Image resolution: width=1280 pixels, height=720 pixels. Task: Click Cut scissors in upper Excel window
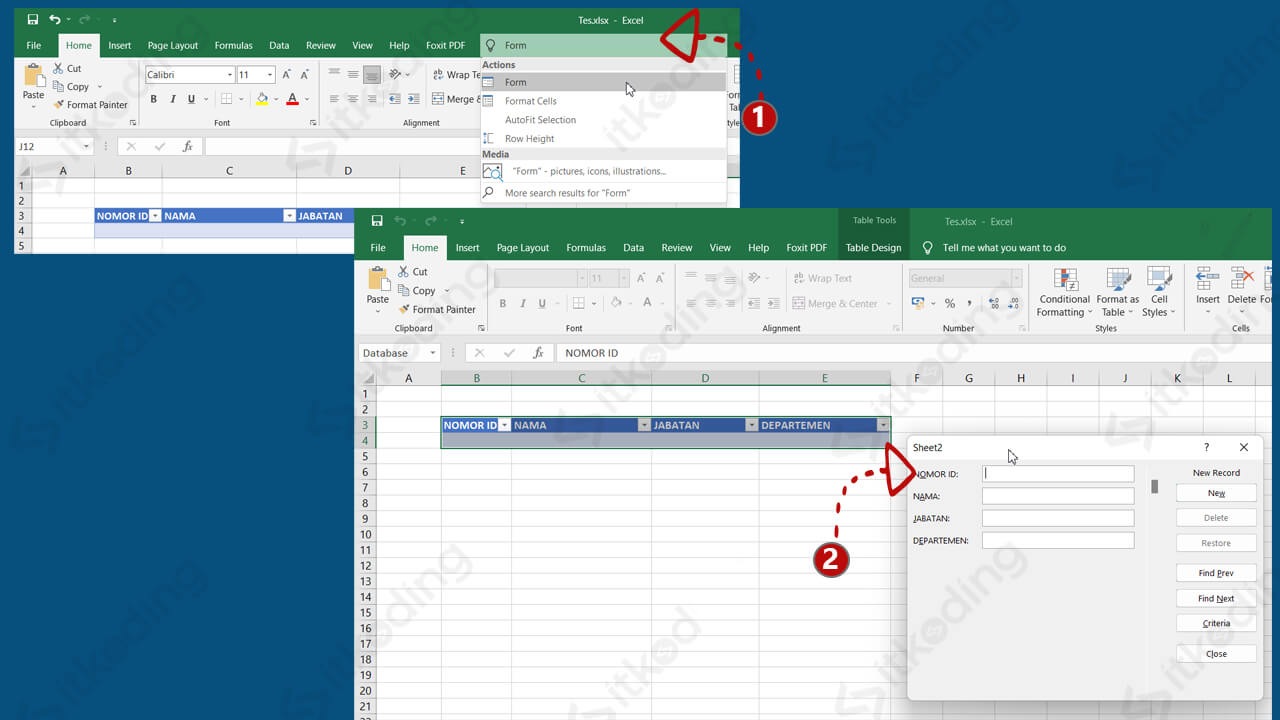click(x=58, y=68)
